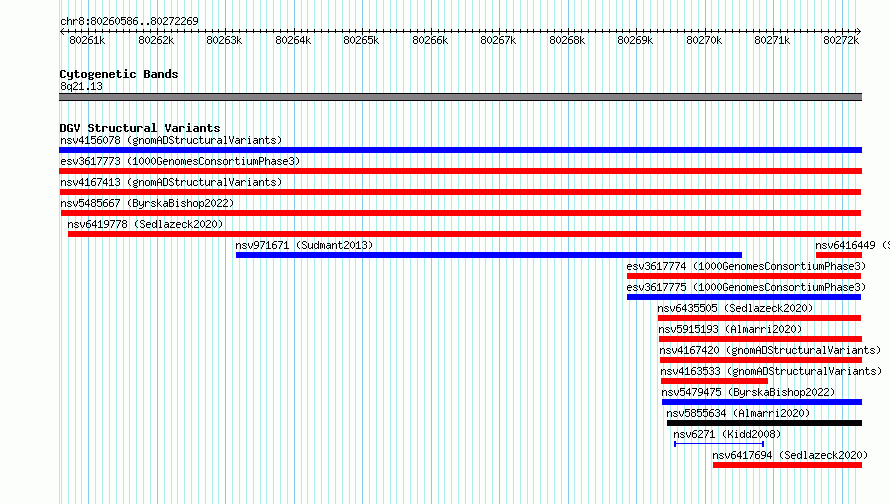Screen dimensions: 890x504
Task: Click the red bar under nsv6435505
Action: click(x=759, y=318)
